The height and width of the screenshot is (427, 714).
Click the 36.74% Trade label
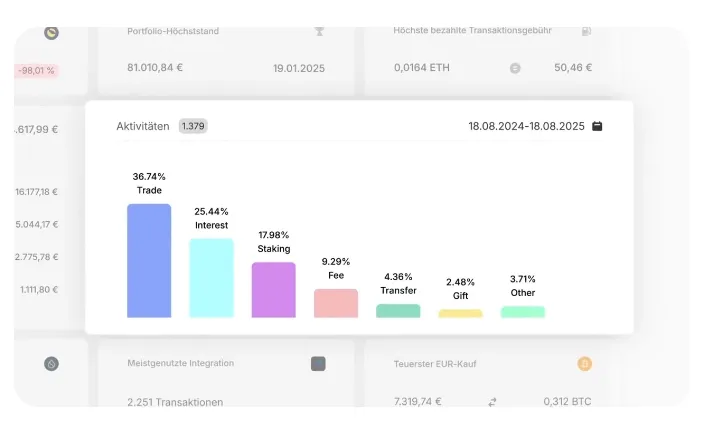point(149,183)
